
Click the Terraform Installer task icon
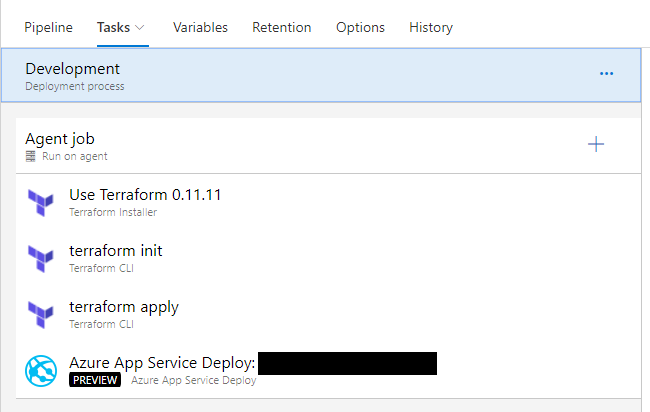pyautogui.click(x=41, y=203)
